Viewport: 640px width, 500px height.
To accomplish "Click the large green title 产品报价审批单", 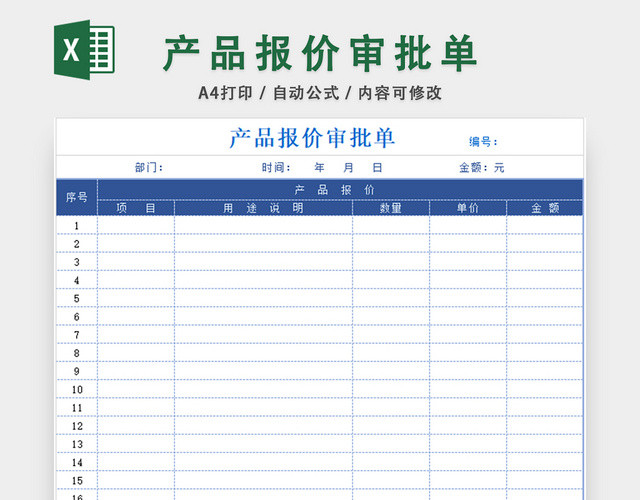I will coord(320,53).
